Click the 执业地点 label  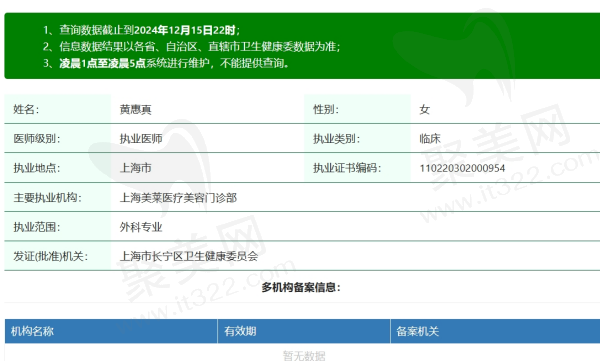(37, 168)
